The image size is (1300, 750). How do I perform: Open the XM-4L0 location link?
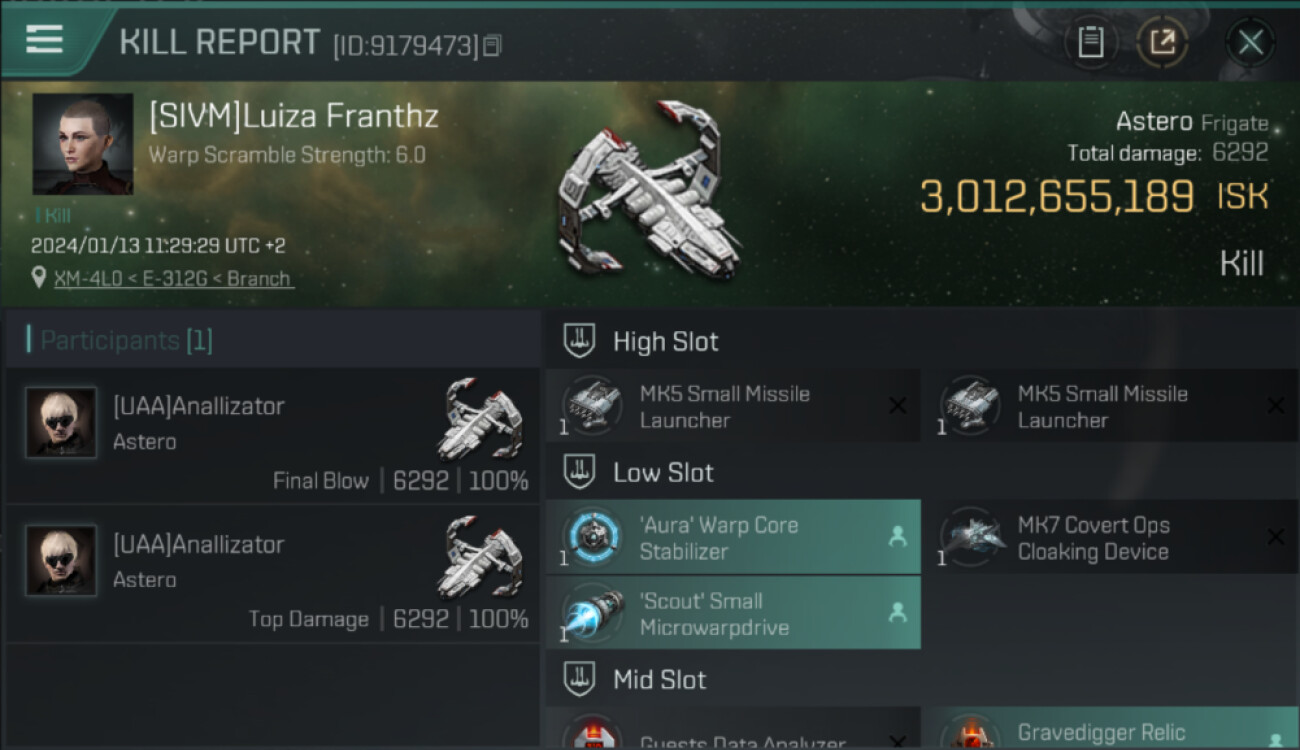[x=173, y=279]
